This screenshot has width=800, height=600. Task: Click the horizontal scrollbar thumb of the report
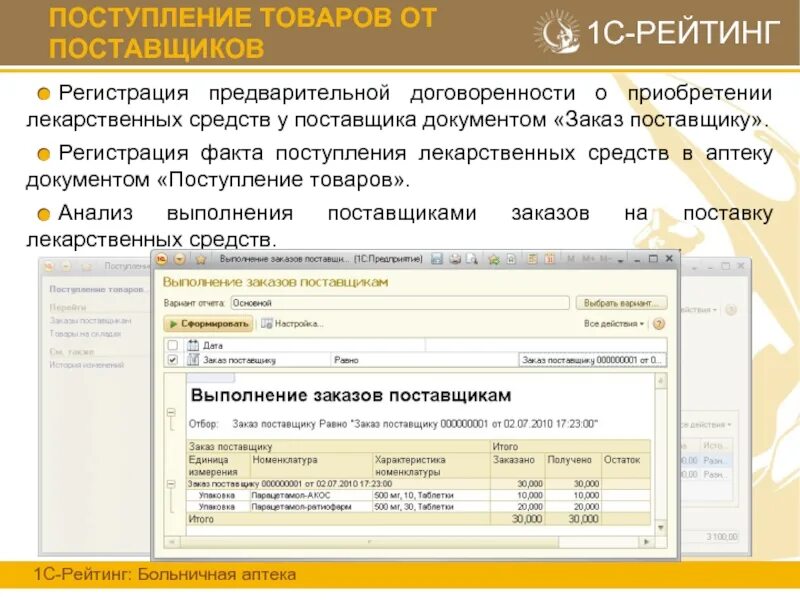tap(369, 542)
